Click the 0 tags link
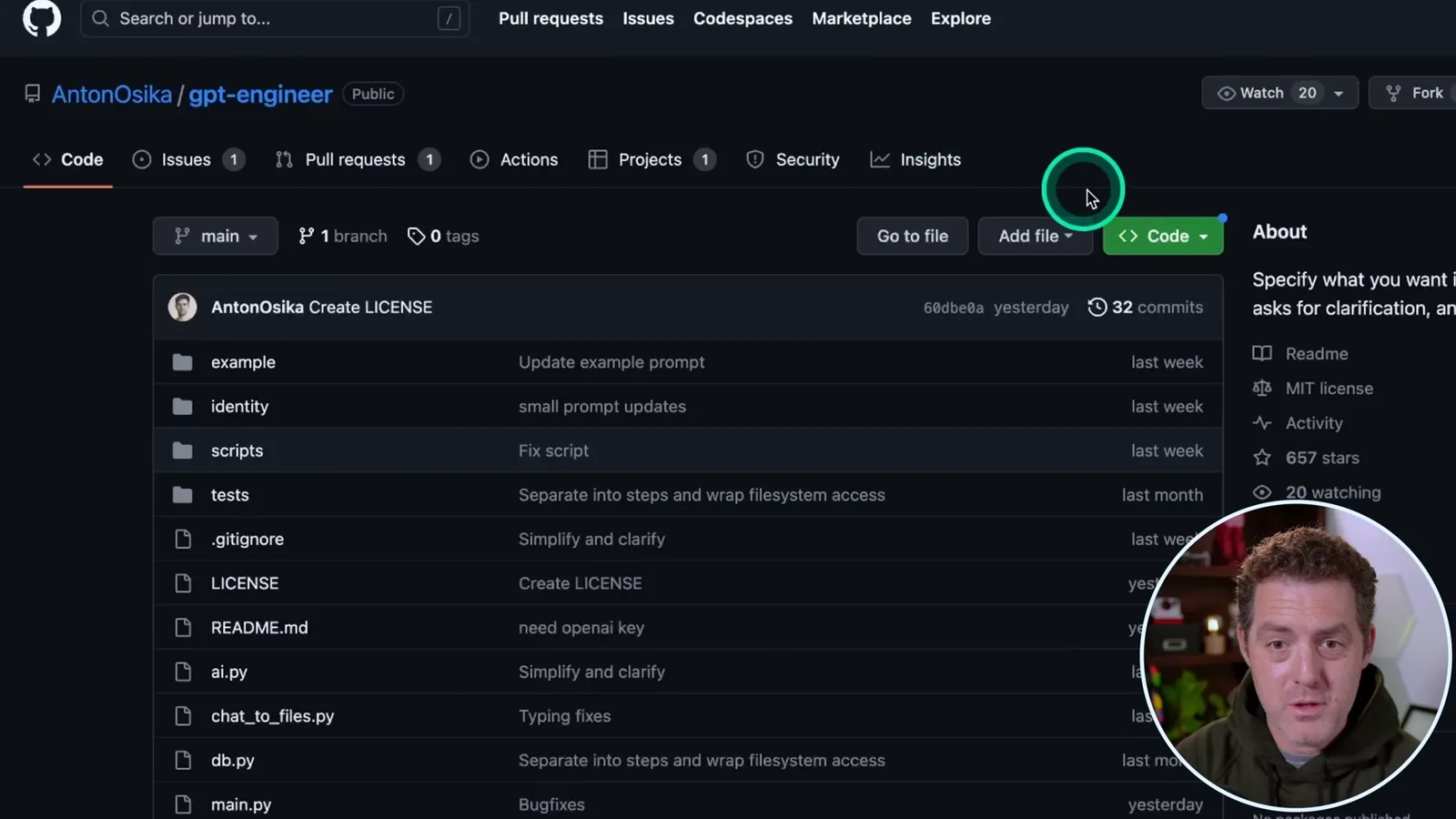 [x=443, y=236]
